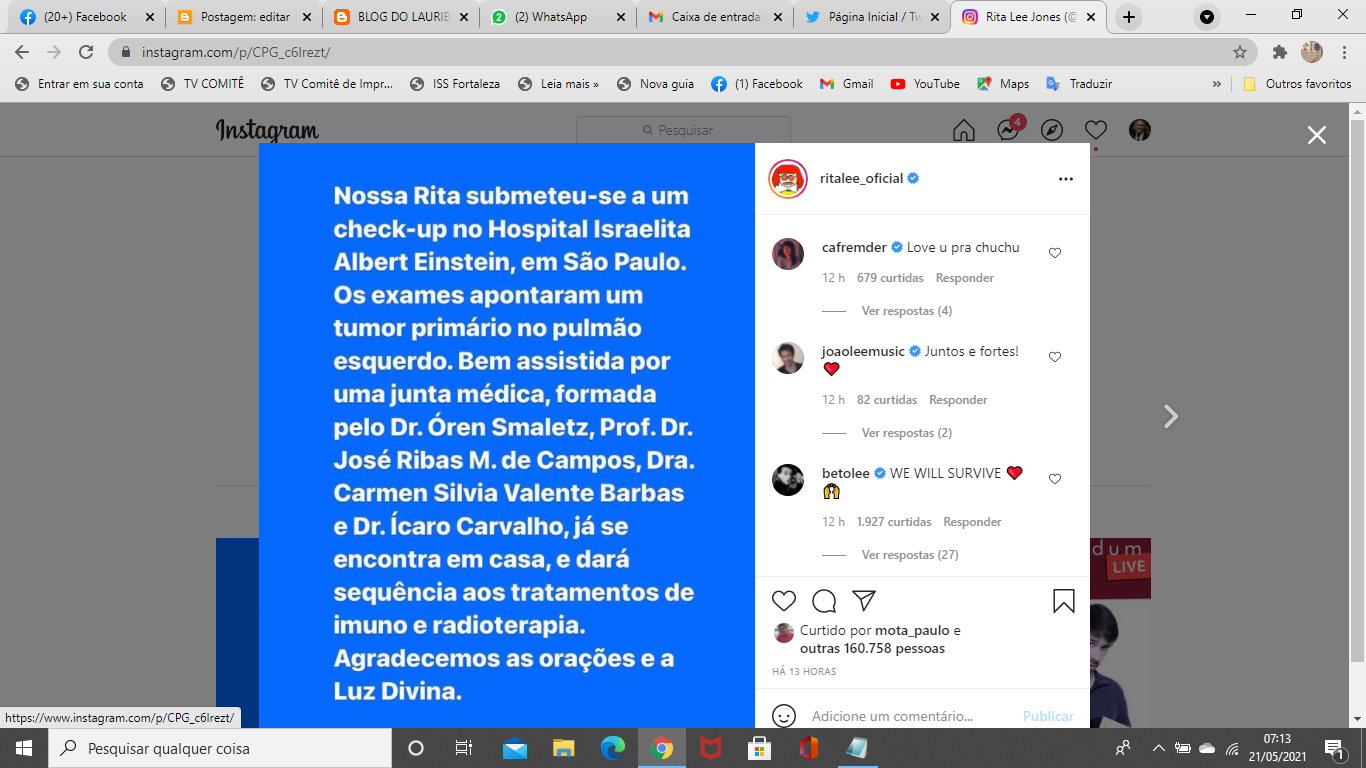
Task: Open the Instagram direct messages icon
Action: (x=1008, y=130)
